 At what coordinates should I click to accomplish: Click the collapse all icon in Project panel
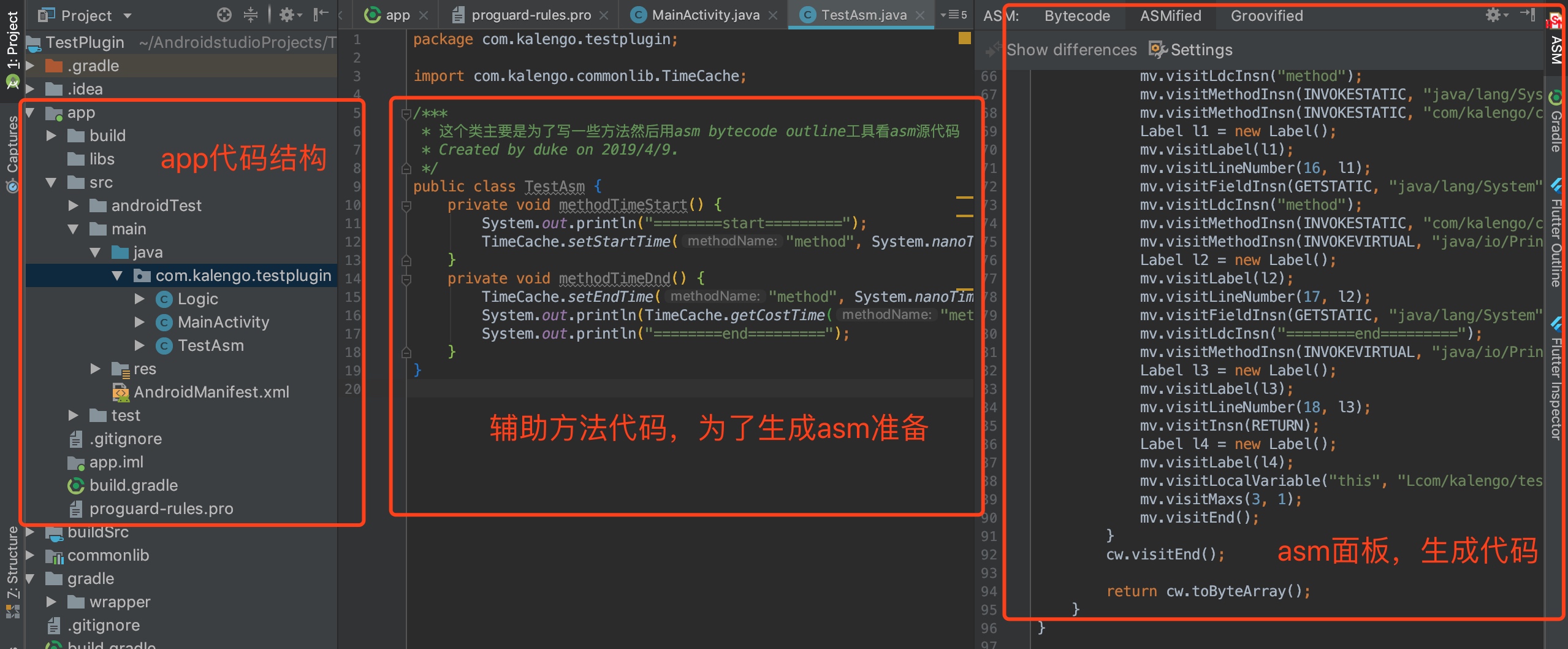click(251, 15)
